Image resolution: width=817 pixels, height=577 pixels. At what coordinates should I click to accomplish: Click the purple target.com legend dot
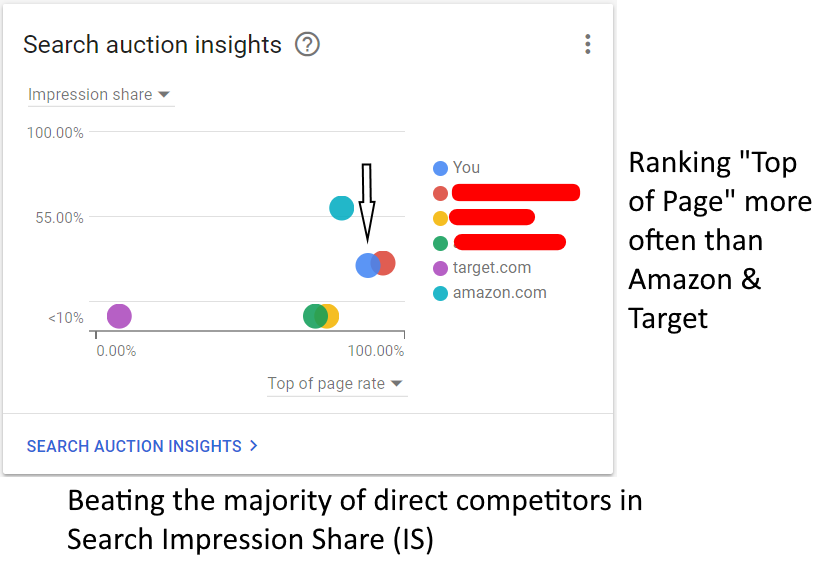click(x=440, y=268)
